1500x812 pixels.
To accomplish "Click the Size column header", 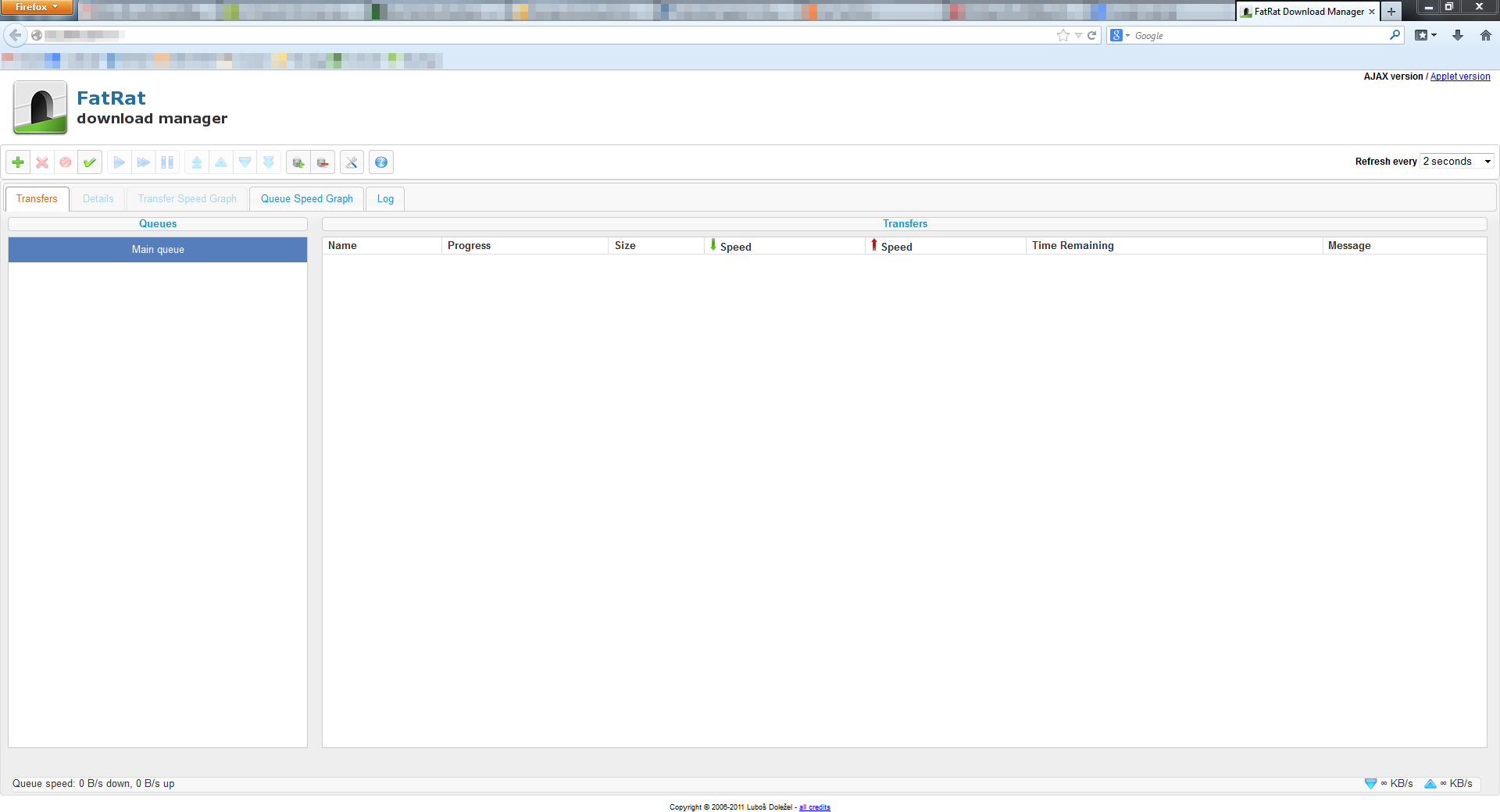I will click(656, 246).
